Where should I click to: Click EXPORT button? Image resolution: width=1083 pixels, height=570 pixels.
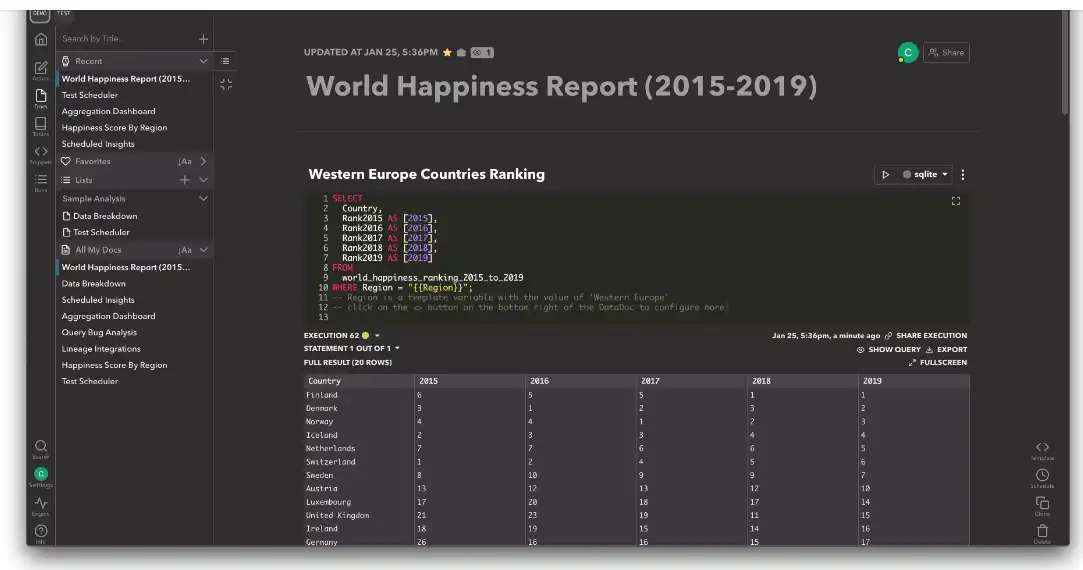point(946,350)
